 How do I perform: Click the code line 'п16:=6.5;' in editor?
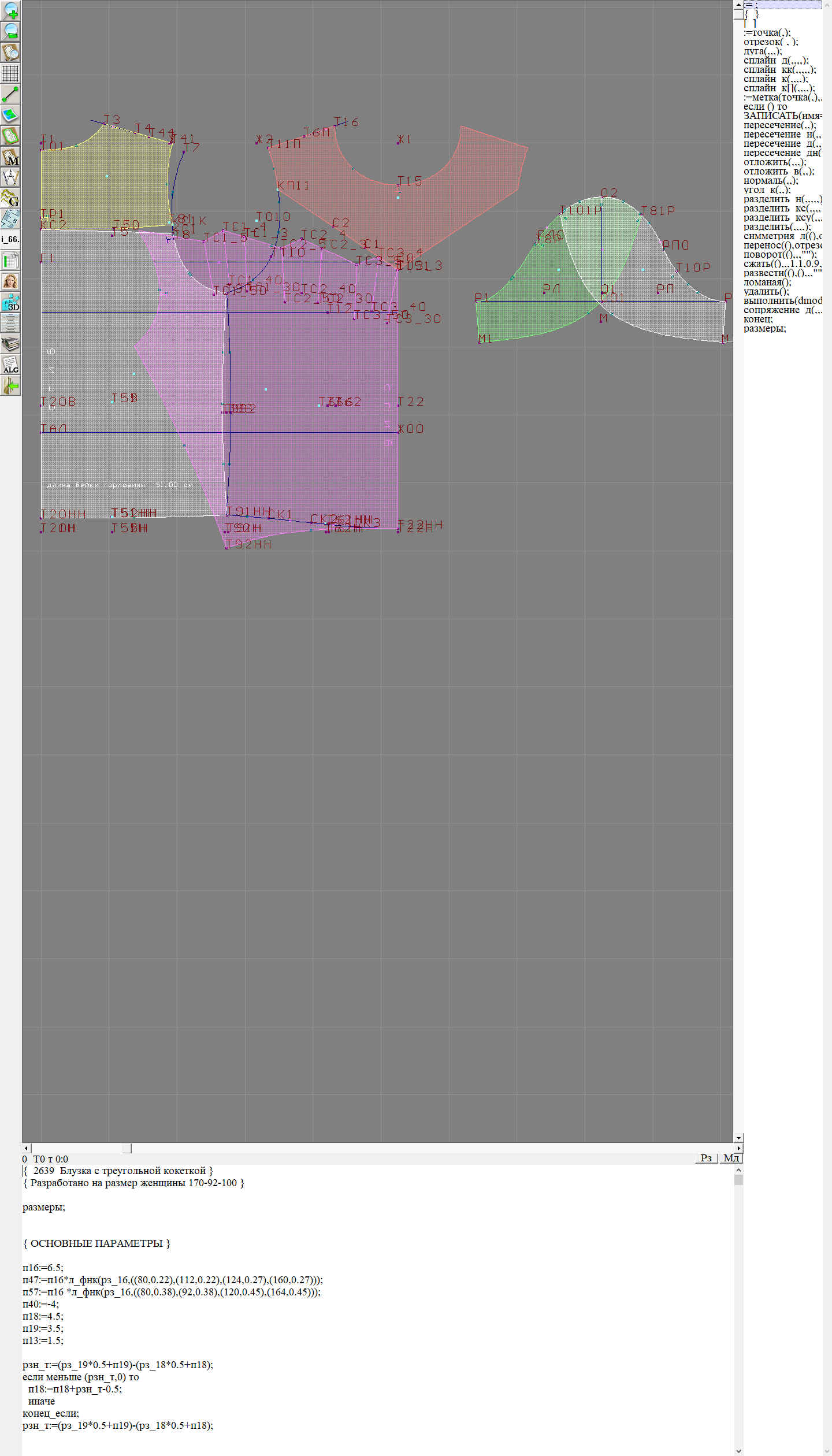point(43,1268)
